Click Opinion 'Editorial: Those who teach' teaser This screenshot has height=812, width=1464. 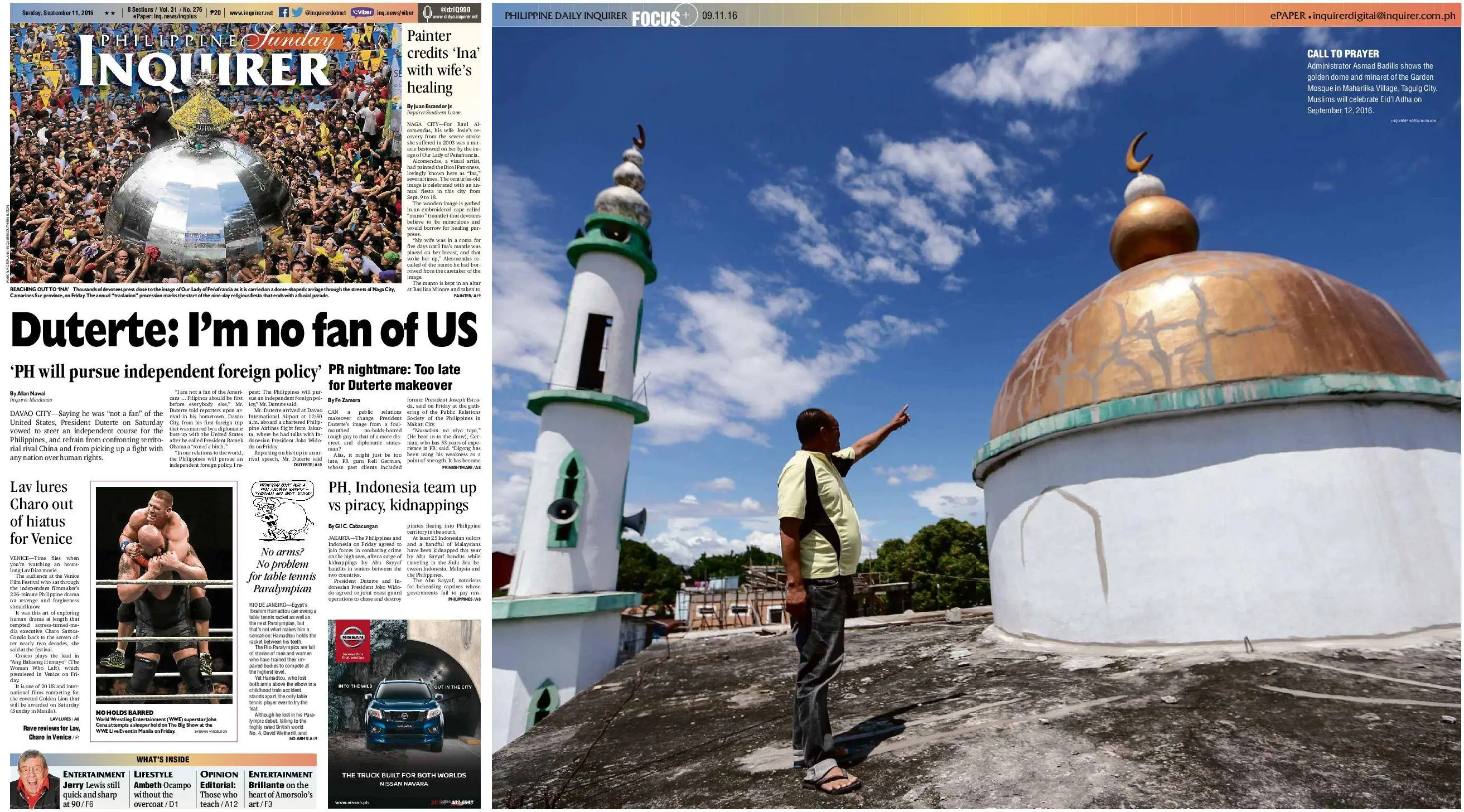(x=219, y=789)
